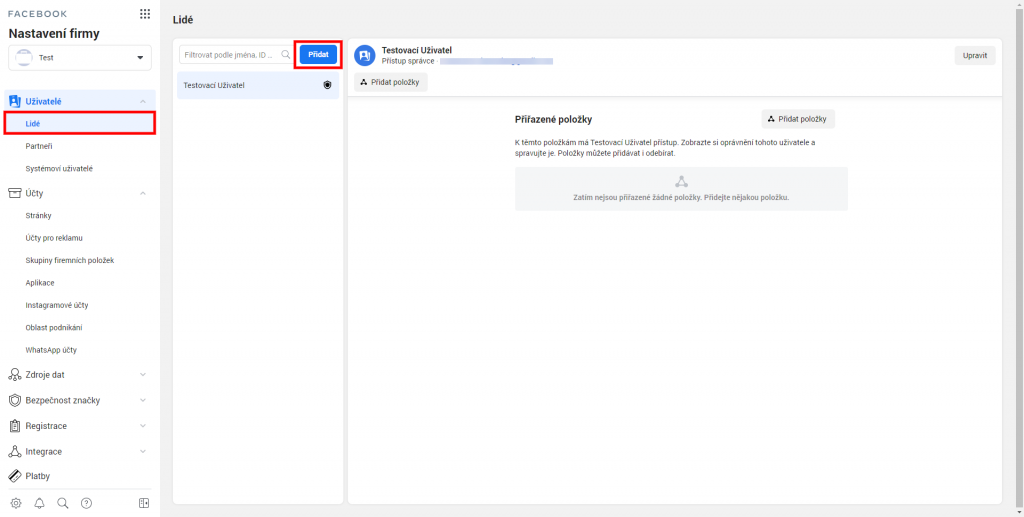Image resolution: width=1024 pixels, height=517 pixels.
Task: Click the Testovací Uživatel profile avatar
Action: [365, 55]
